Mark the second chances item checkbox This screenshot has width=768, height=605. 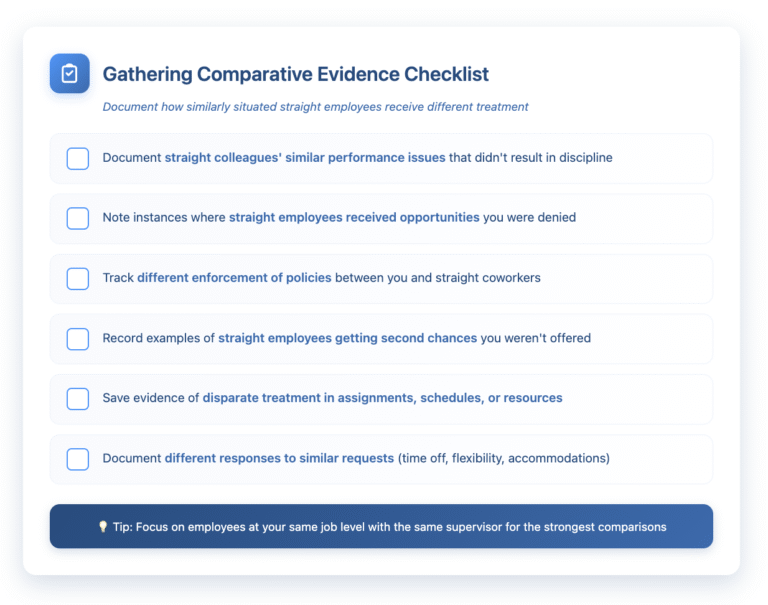[x=78, y=338]
